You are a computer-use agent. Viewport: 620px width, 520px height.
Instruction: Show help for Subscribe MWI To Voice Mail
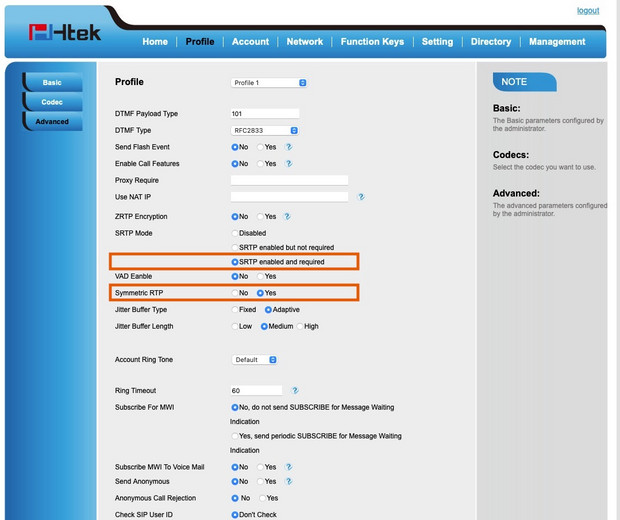point(288,467)
